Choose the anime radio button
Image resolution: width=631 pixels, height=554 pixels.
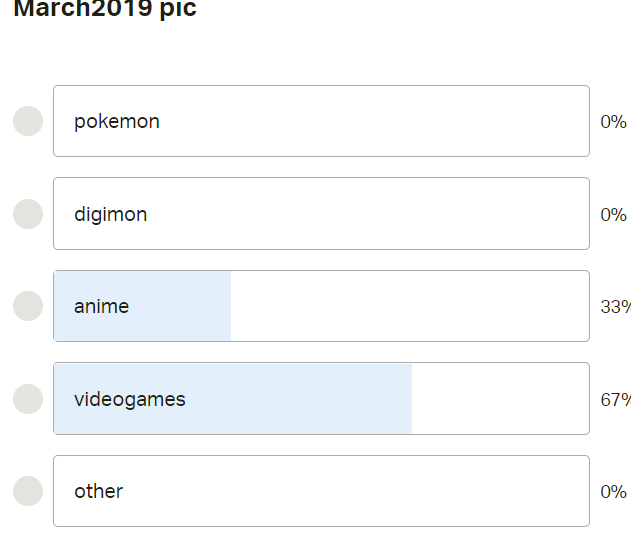click(x=28, y=306)
